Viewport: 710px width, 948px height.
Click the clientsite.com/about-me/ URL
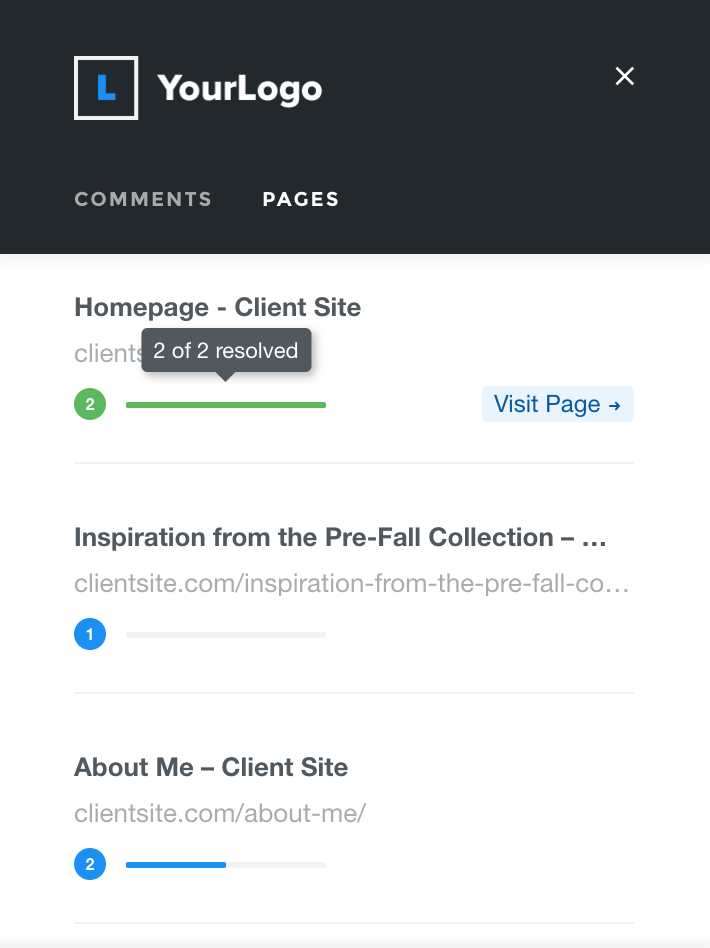[220, 813]
